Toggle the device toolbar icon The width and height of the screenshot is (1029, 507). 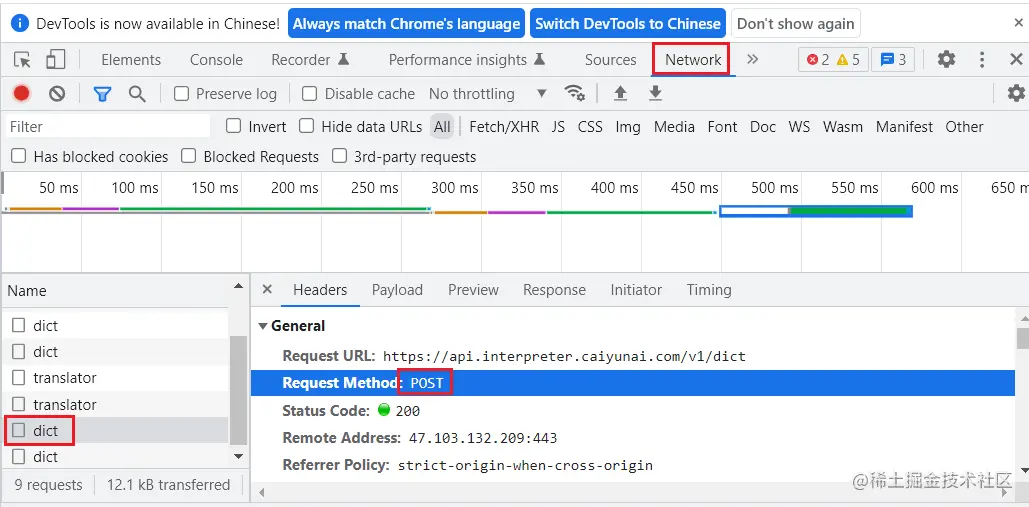pyautogui.click(x=55, y=60)
